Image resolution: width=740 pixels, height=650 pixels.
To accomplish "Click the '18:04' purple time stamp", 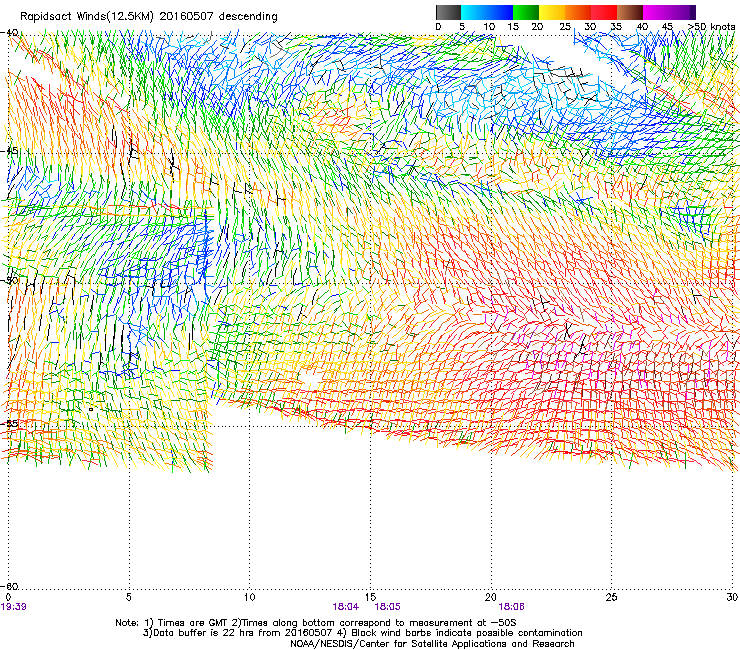I will coord(345,607).
